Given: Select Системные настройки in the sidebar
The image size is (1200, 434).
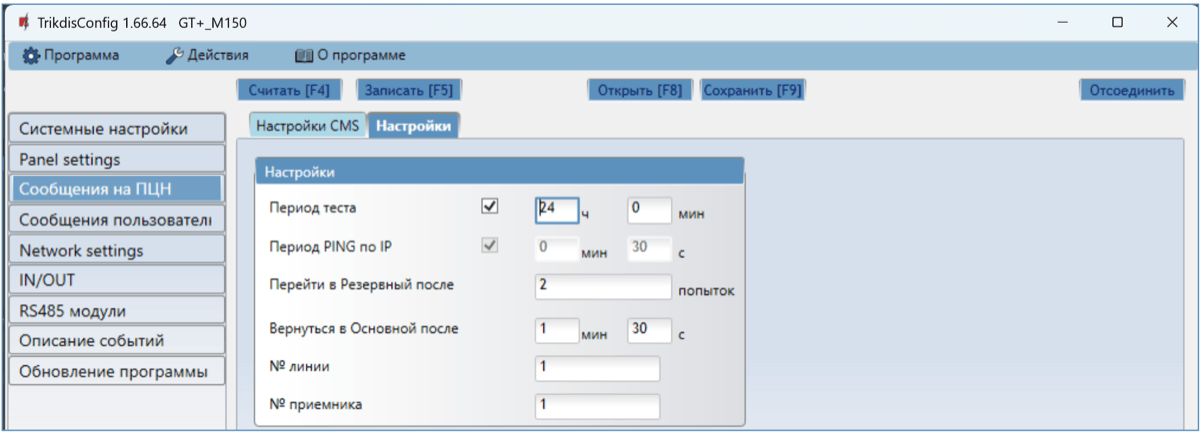Looking at the screenshot, I should [x=116, y=129].
